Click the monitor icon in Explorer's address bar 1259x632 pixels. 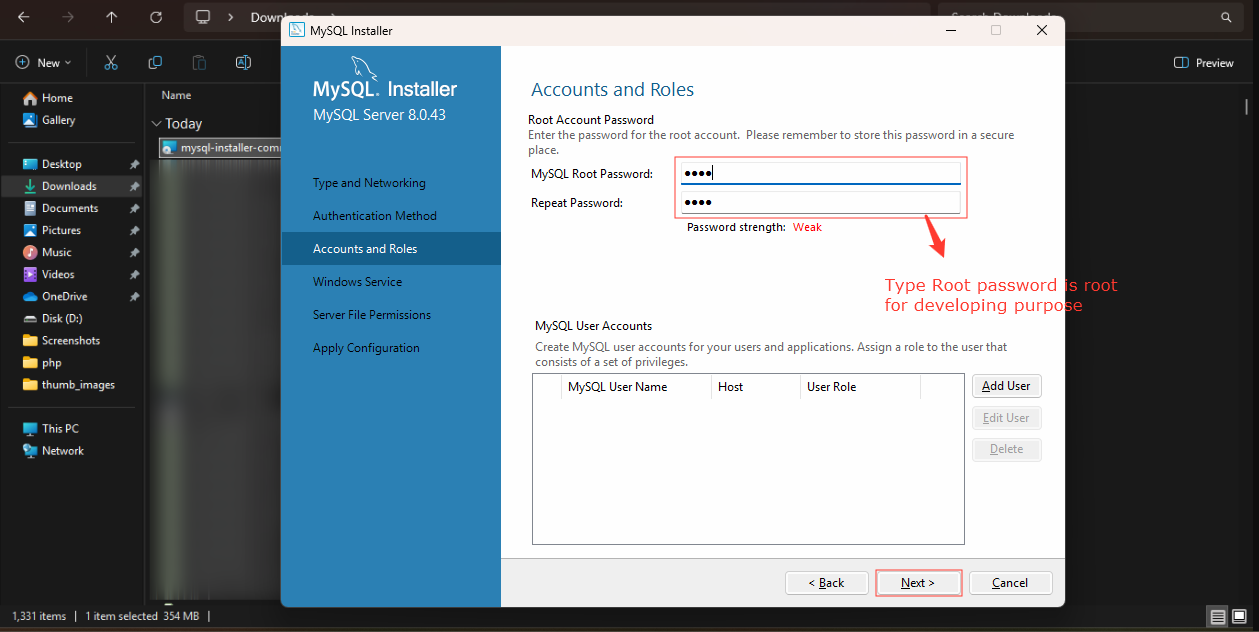[x=203, y=17]
